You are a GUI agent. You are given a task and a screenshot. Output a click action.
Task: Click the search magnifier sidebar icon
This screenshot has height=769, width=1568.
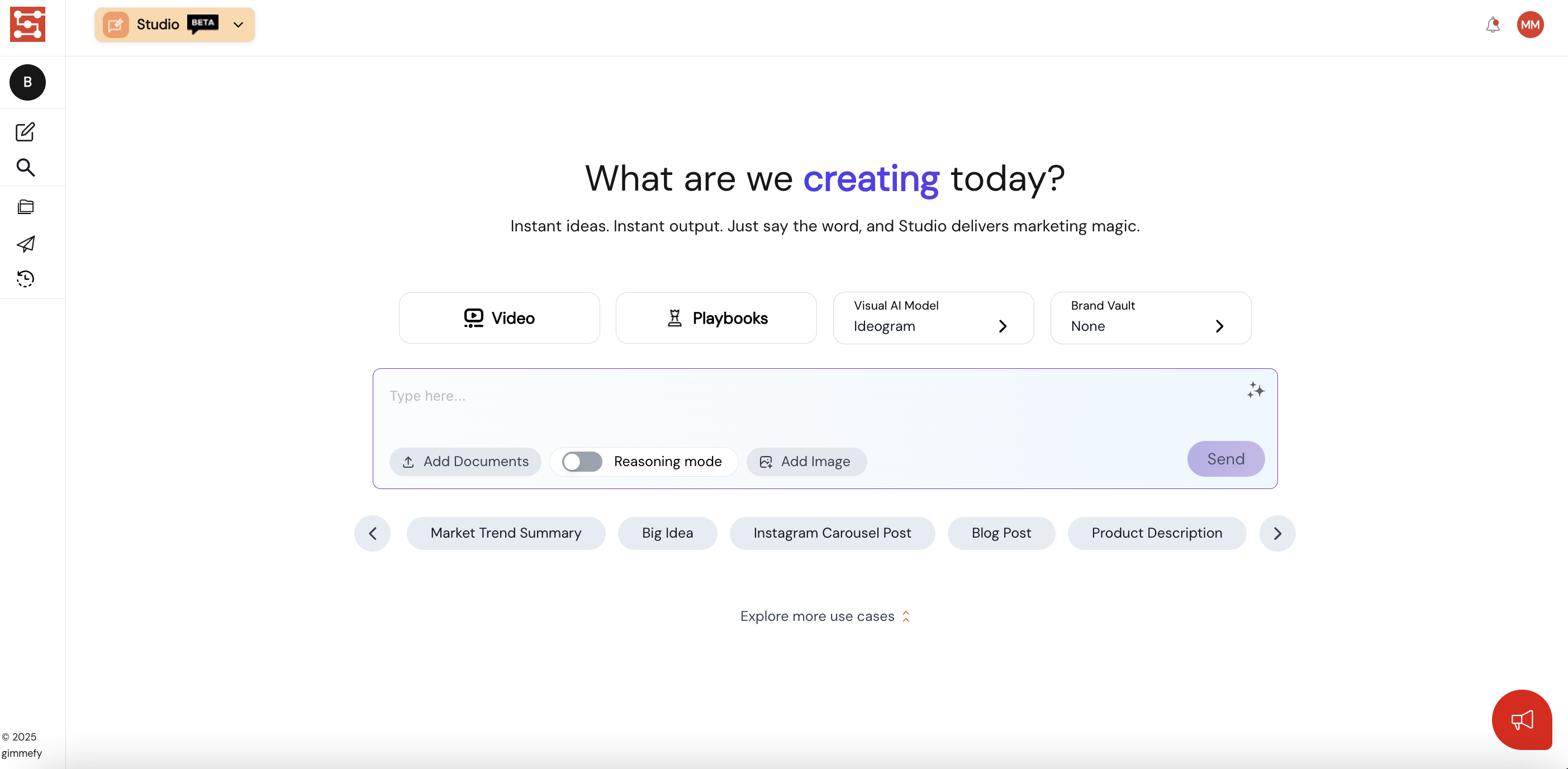coord(25,168)
